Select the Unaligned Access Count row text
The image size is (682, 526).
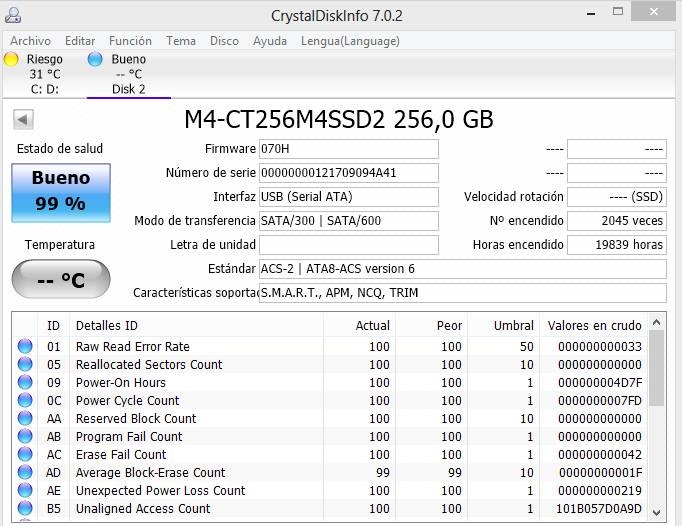pos(143,508)
